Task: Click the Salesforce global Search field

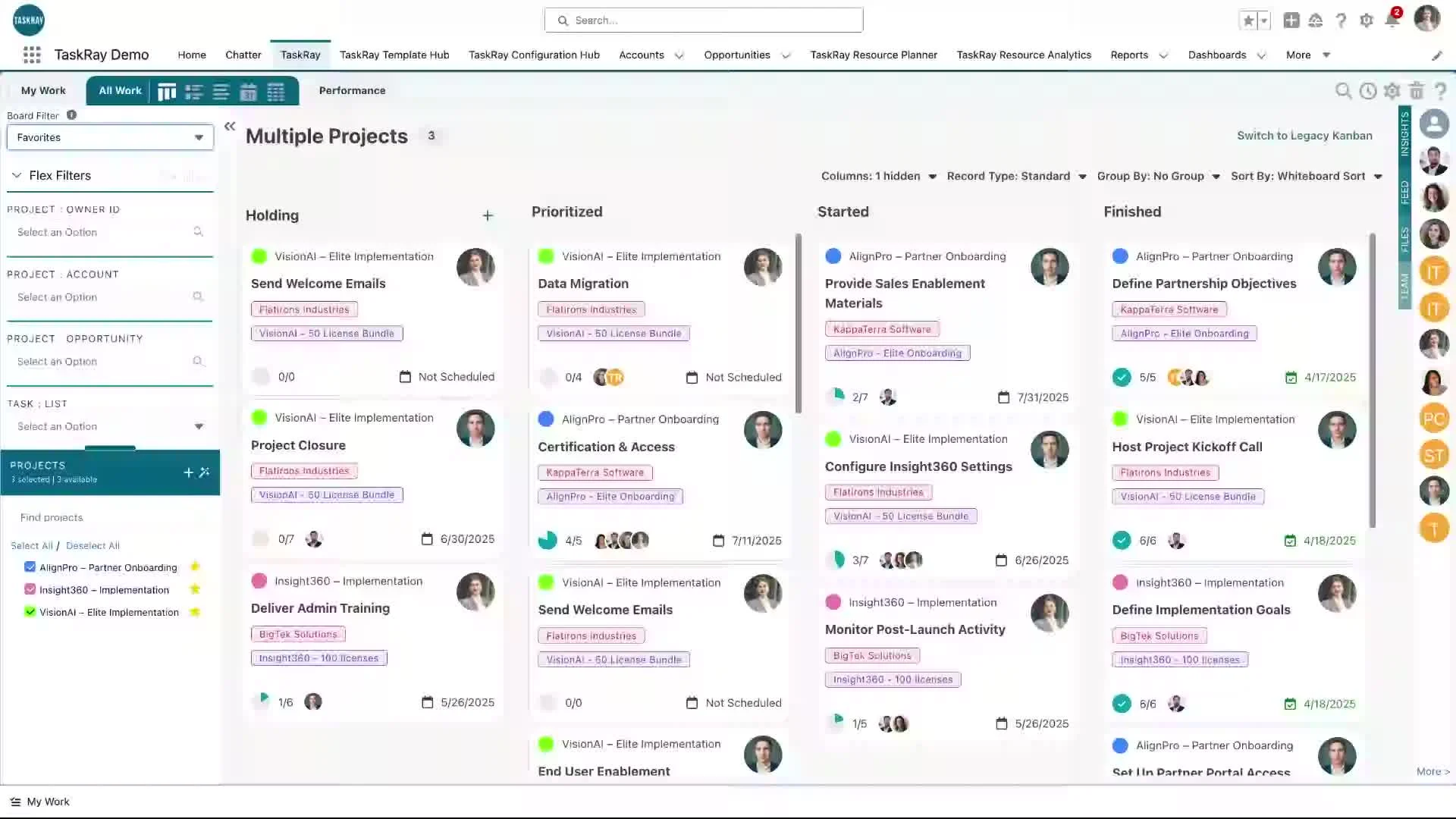Action: [704, 20]
